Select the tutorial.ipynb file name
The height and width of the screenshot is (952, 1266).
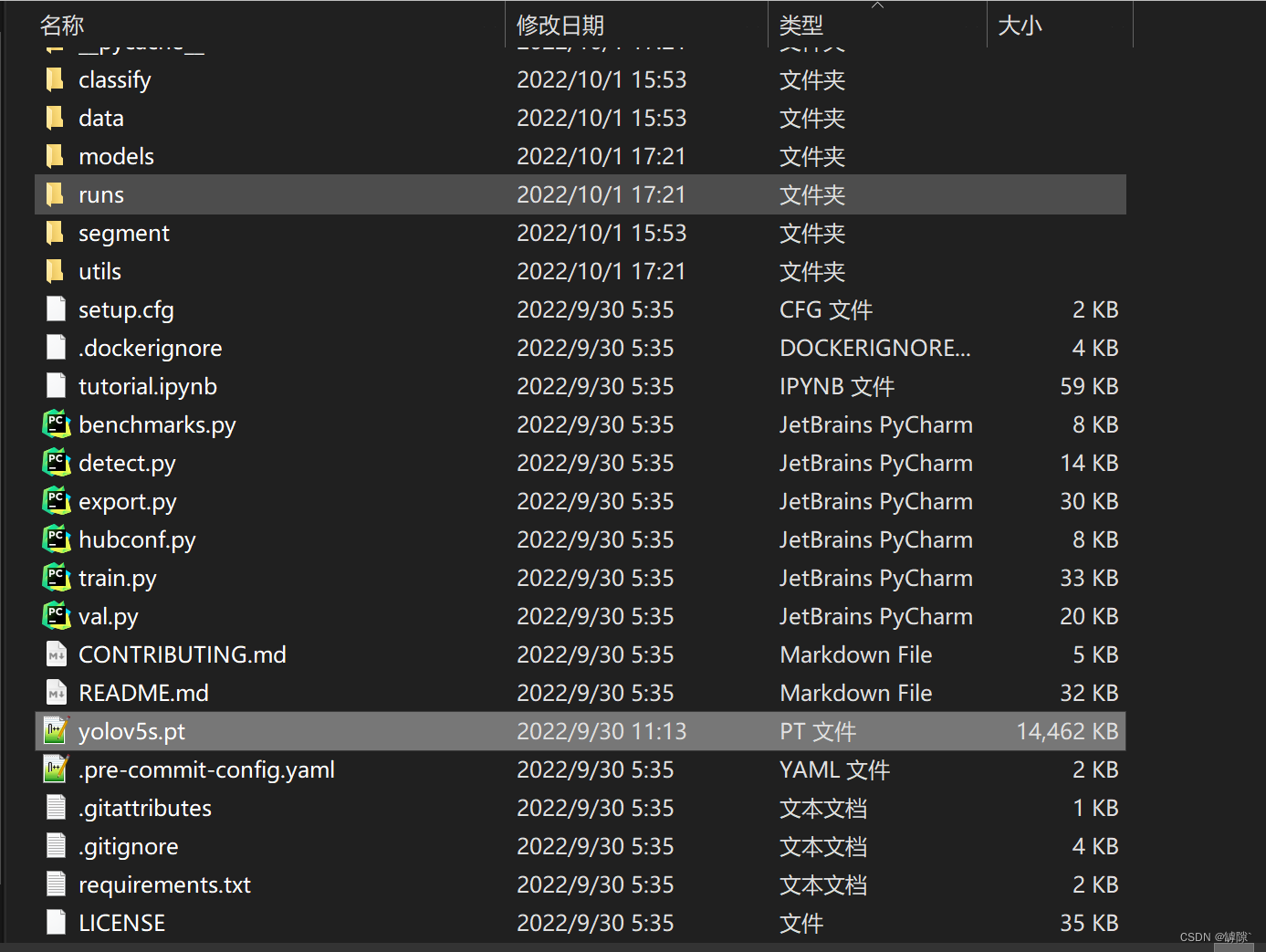pyautogui.click(x=148, y=387)
